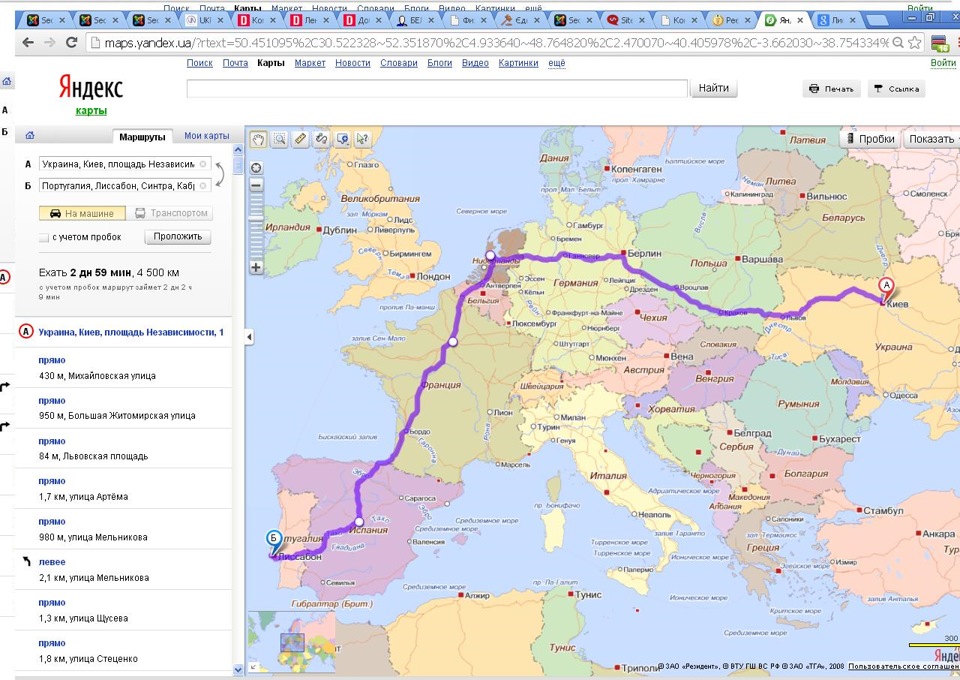
Task: Collapse the left route panel arrow
Action: [x=249, y=337]
